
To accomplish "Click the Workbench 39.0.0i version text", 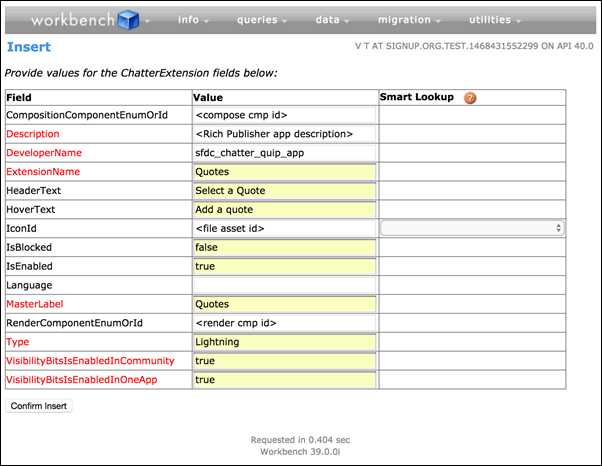I will (x=300, y=452).
